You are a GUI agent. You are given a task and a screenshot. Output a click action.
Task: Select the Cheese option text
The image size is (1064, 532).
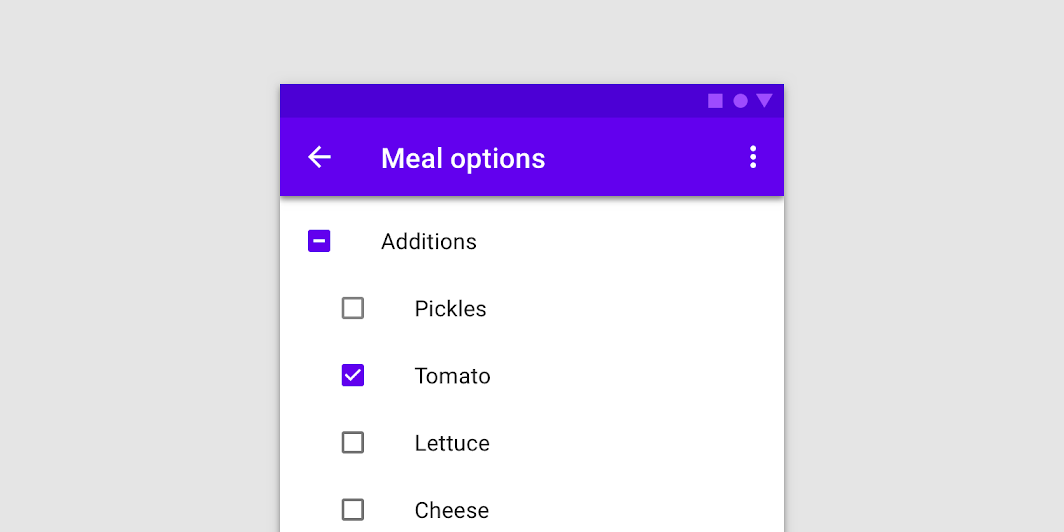[x=451, y=510]
